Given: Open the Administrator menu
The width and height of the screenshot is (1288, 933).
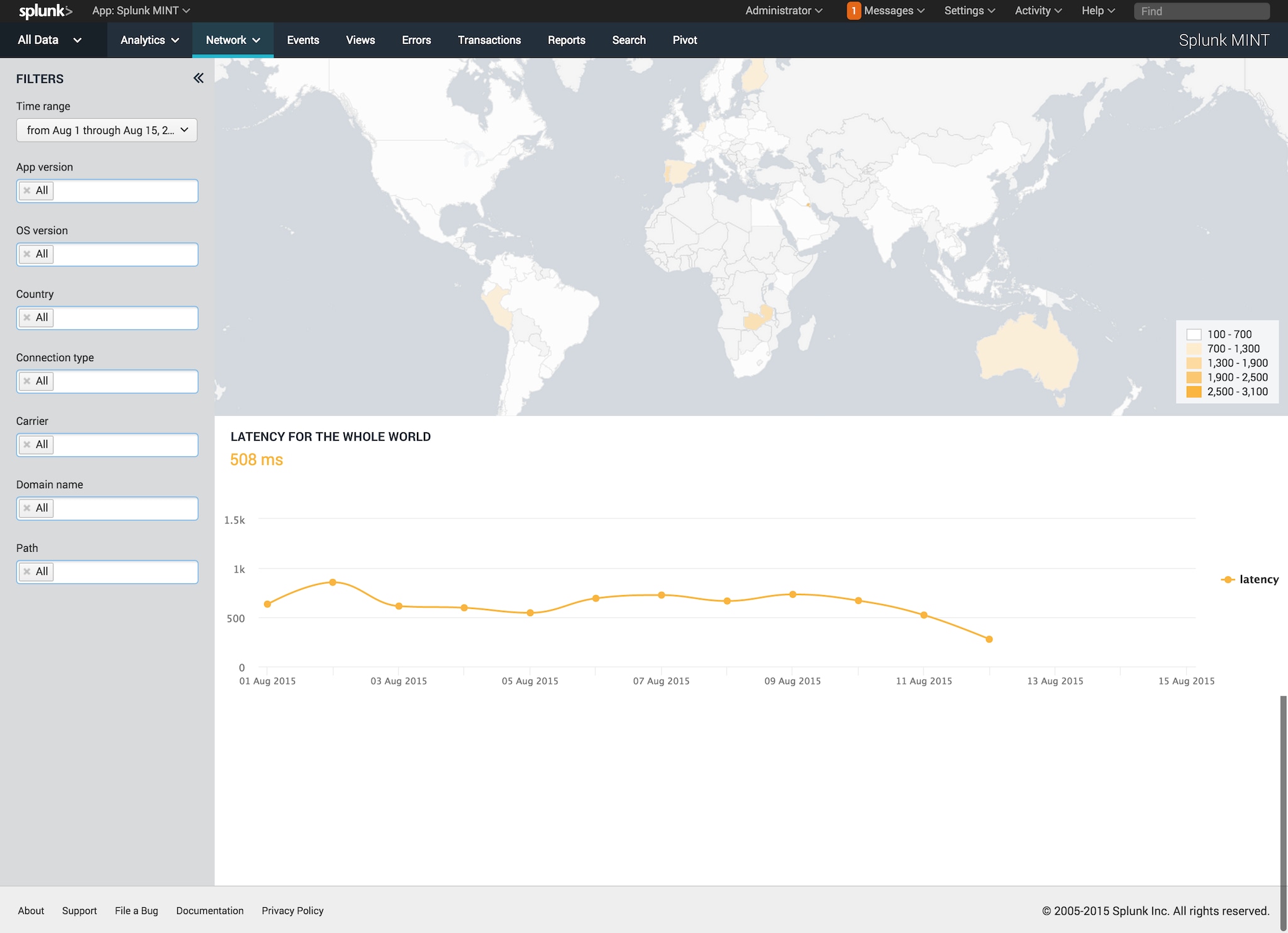Looking at the screenshot, I should coord(784,11).
